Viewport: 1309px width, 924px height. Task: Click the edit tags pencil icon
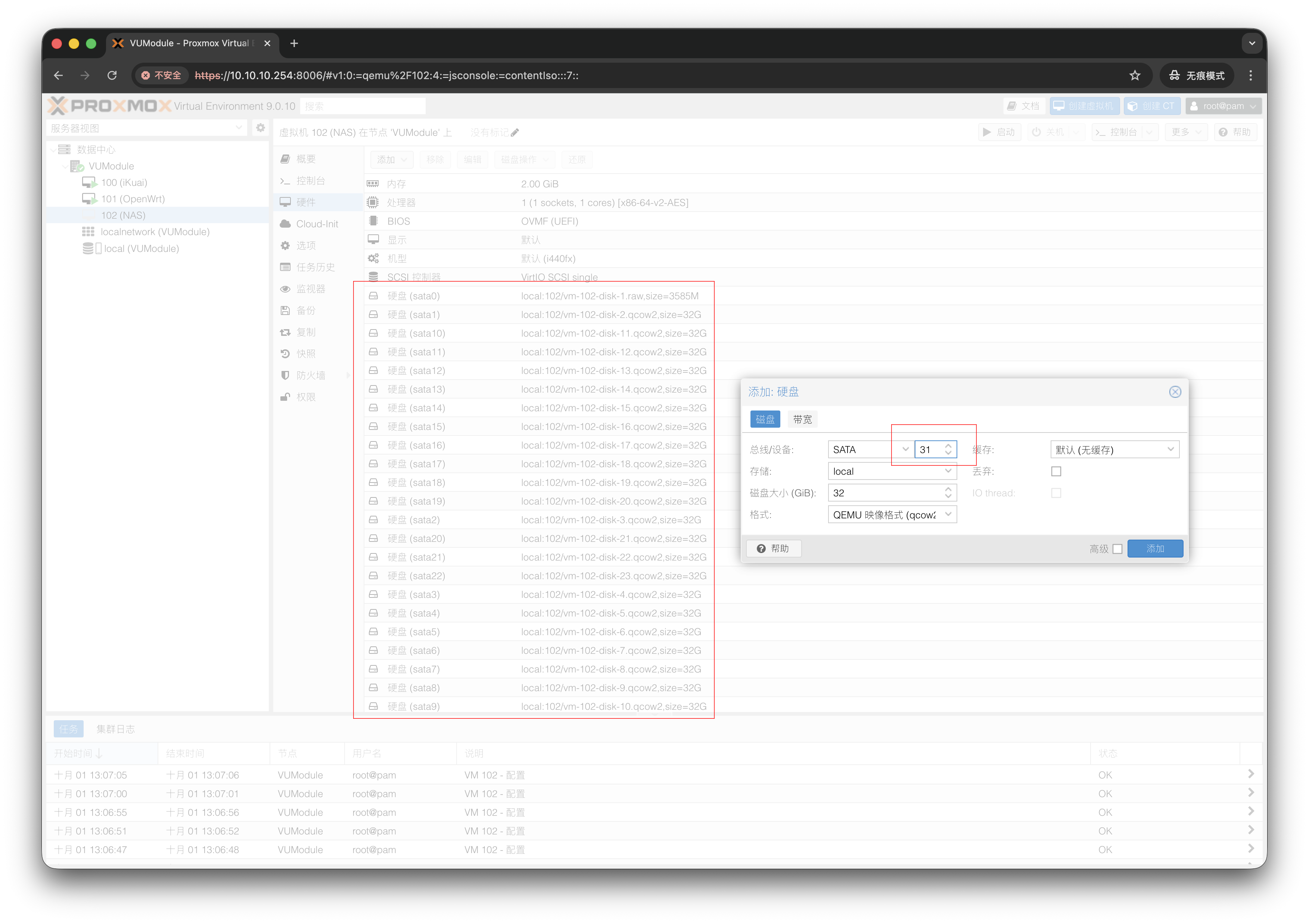pyautogui.click(x=515, y=133)
